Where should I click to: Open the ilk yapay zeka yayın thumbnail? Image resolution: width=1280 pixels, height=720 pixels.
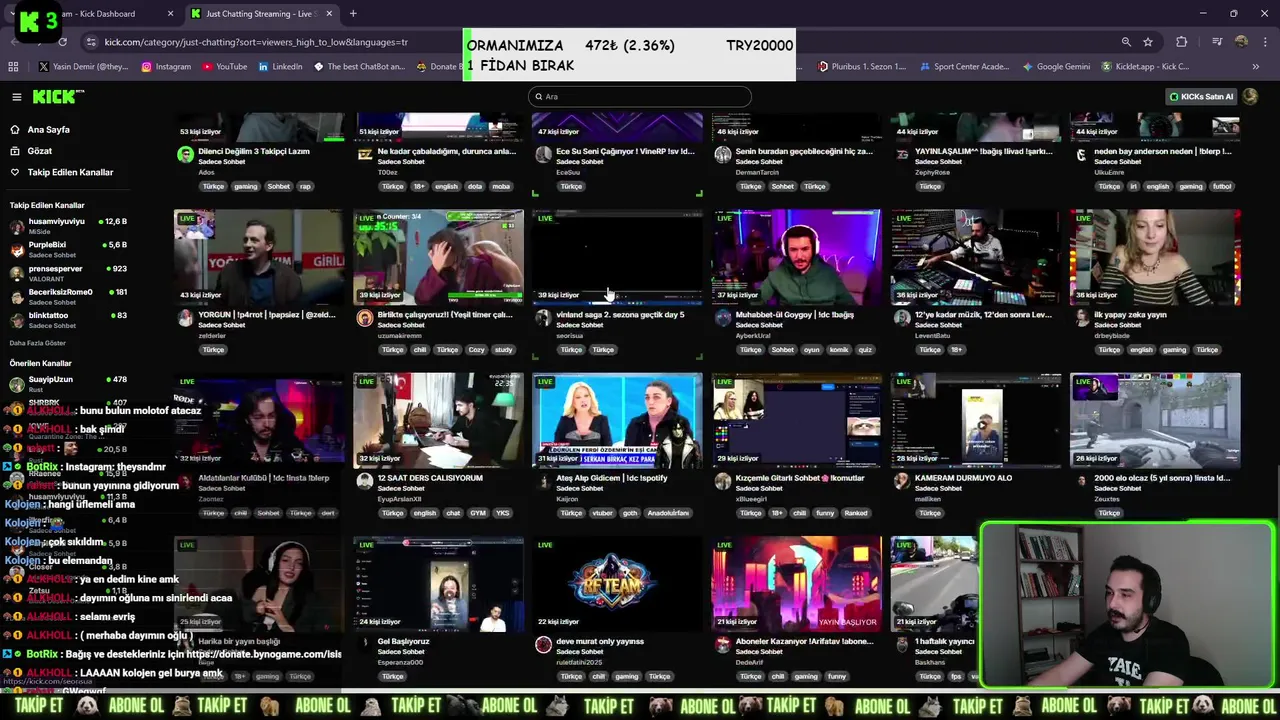pos(1155,257)
